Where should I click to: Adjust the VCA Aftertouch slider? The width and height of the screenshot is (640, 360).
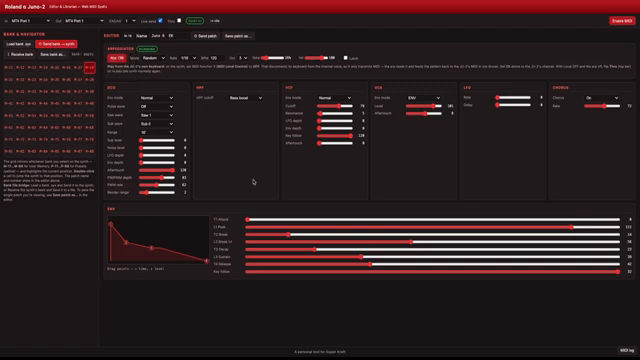coord(424,113)
